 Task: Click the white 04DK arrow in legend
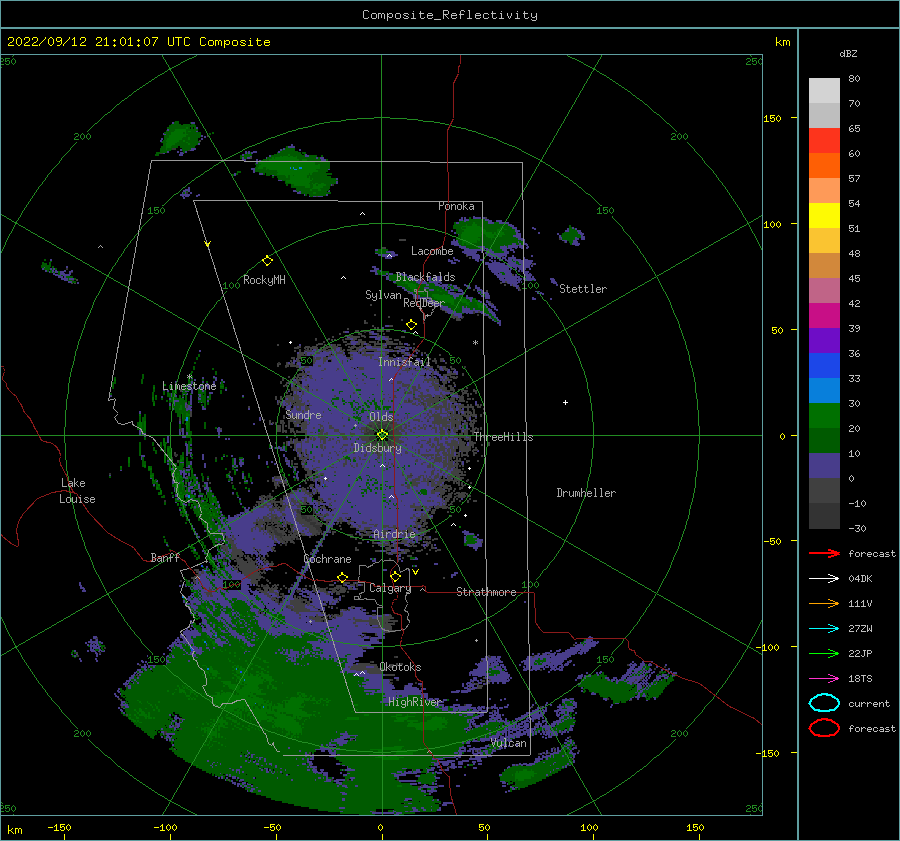[824, 579]
